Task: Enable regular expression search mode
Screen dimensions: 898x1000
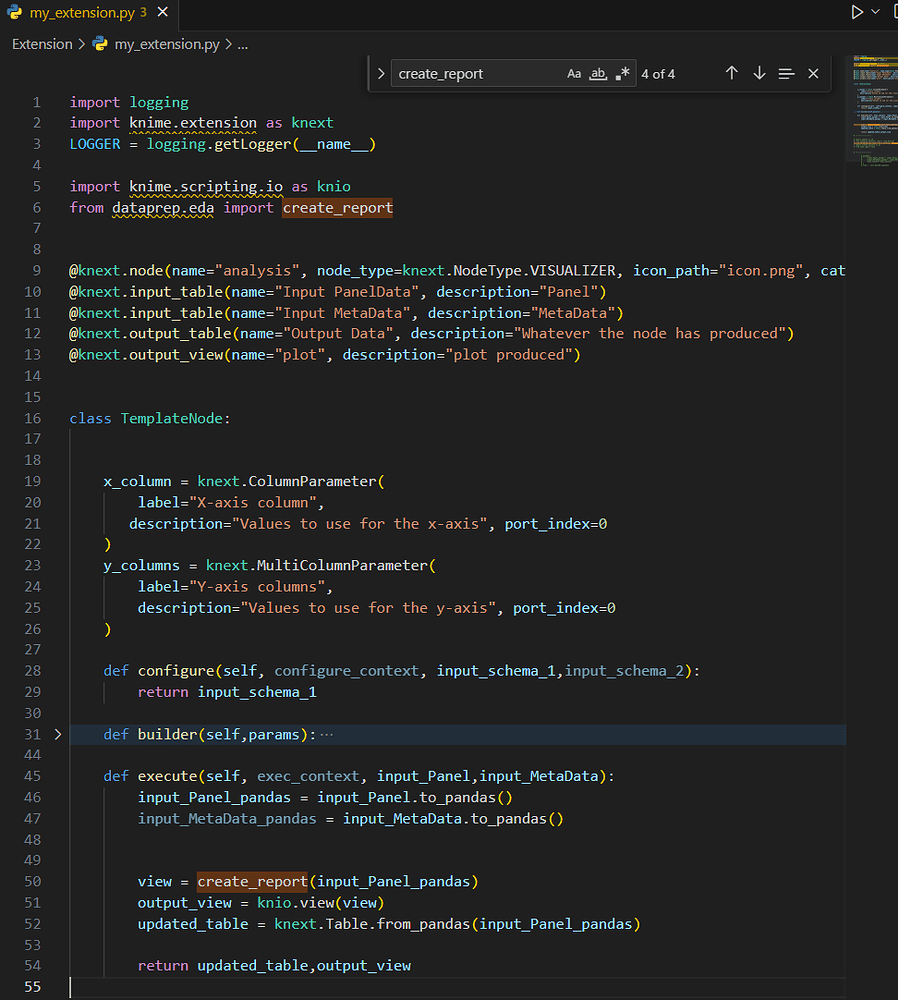Action: point(622,73)
